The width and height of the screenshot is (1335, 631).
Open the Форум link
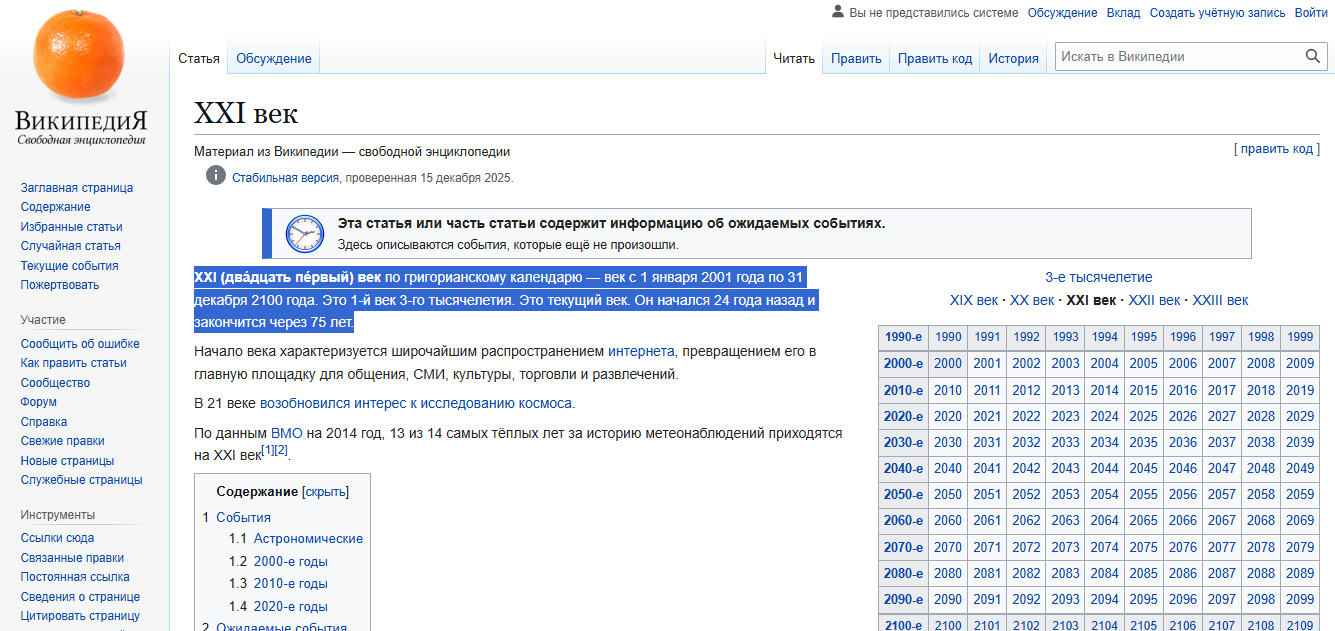point(39,402)
